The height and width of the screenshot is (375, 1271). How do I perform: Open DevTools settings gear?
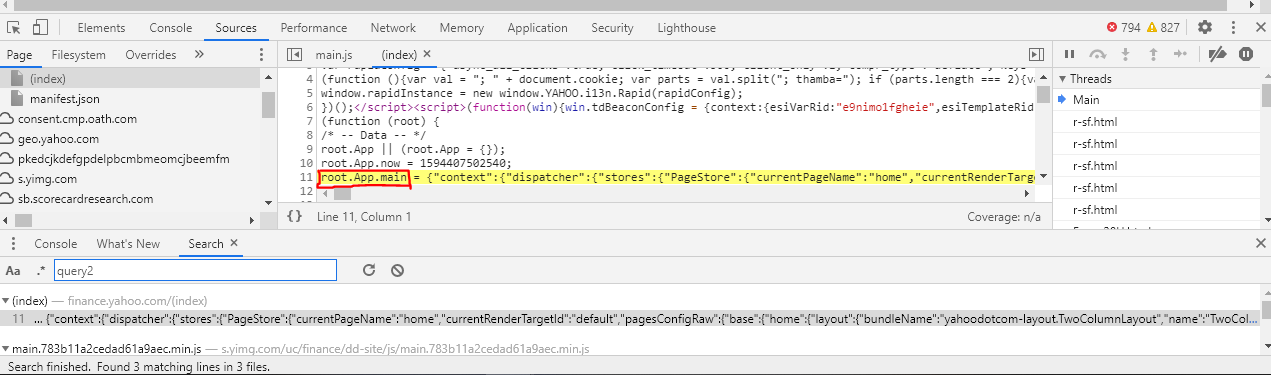tap(1205, 28)
